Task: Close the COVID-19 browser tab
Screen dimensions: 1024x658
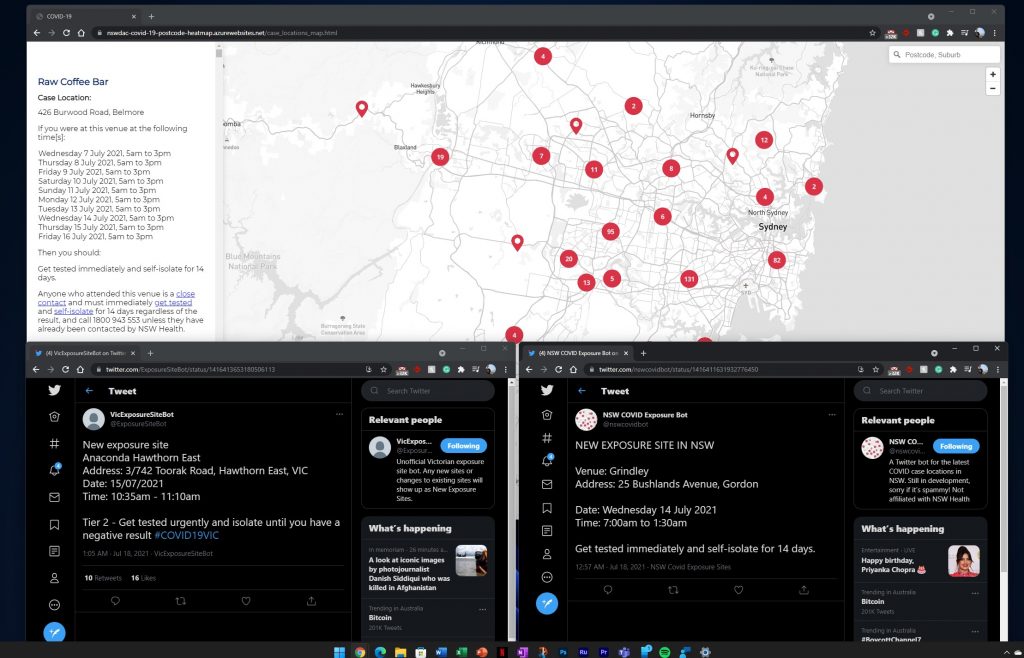Action: (x=134, y=16)
